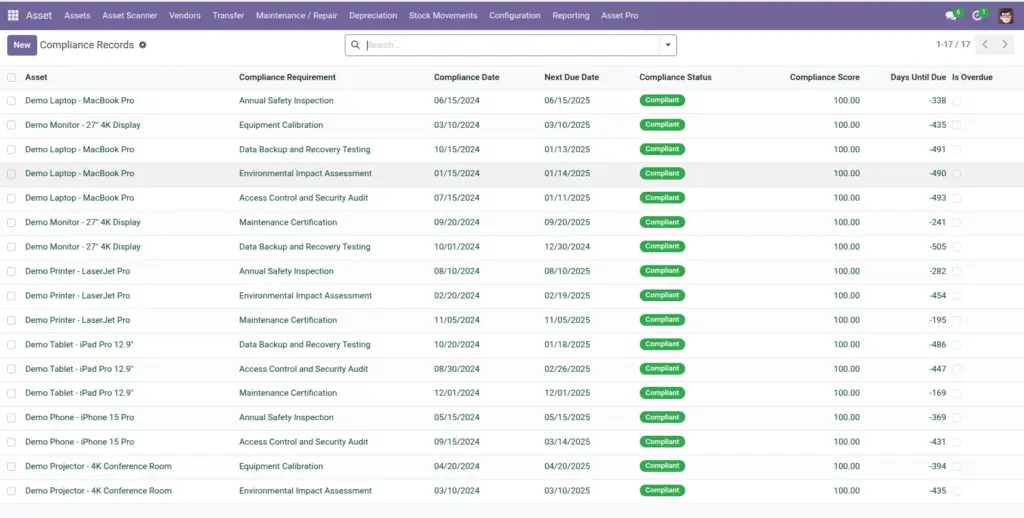Click the compliance date 12/01/2024 cell

tap(456, 393)
